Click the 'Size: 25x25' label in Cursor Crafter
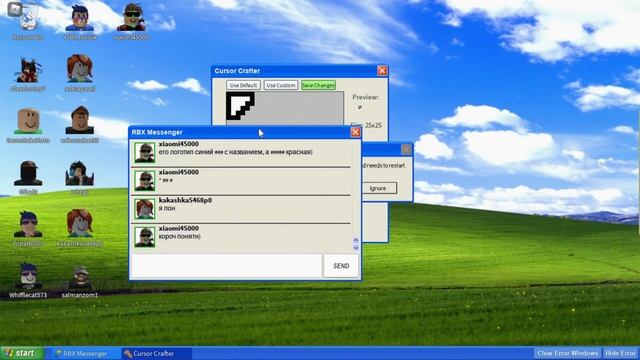 coord(366,124)
